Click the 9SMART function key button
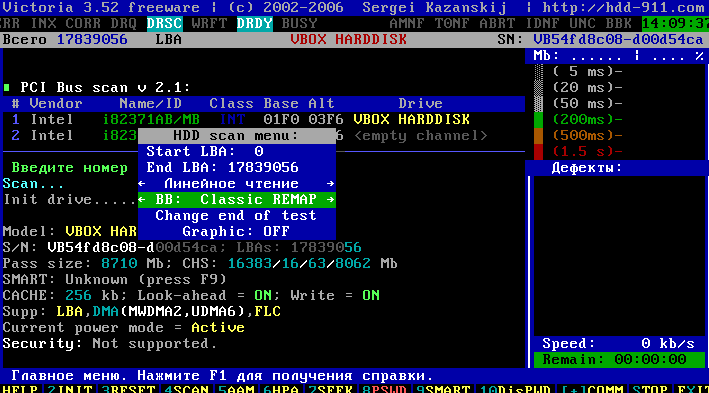Screen dimensions: 709x393 point(443,389)
